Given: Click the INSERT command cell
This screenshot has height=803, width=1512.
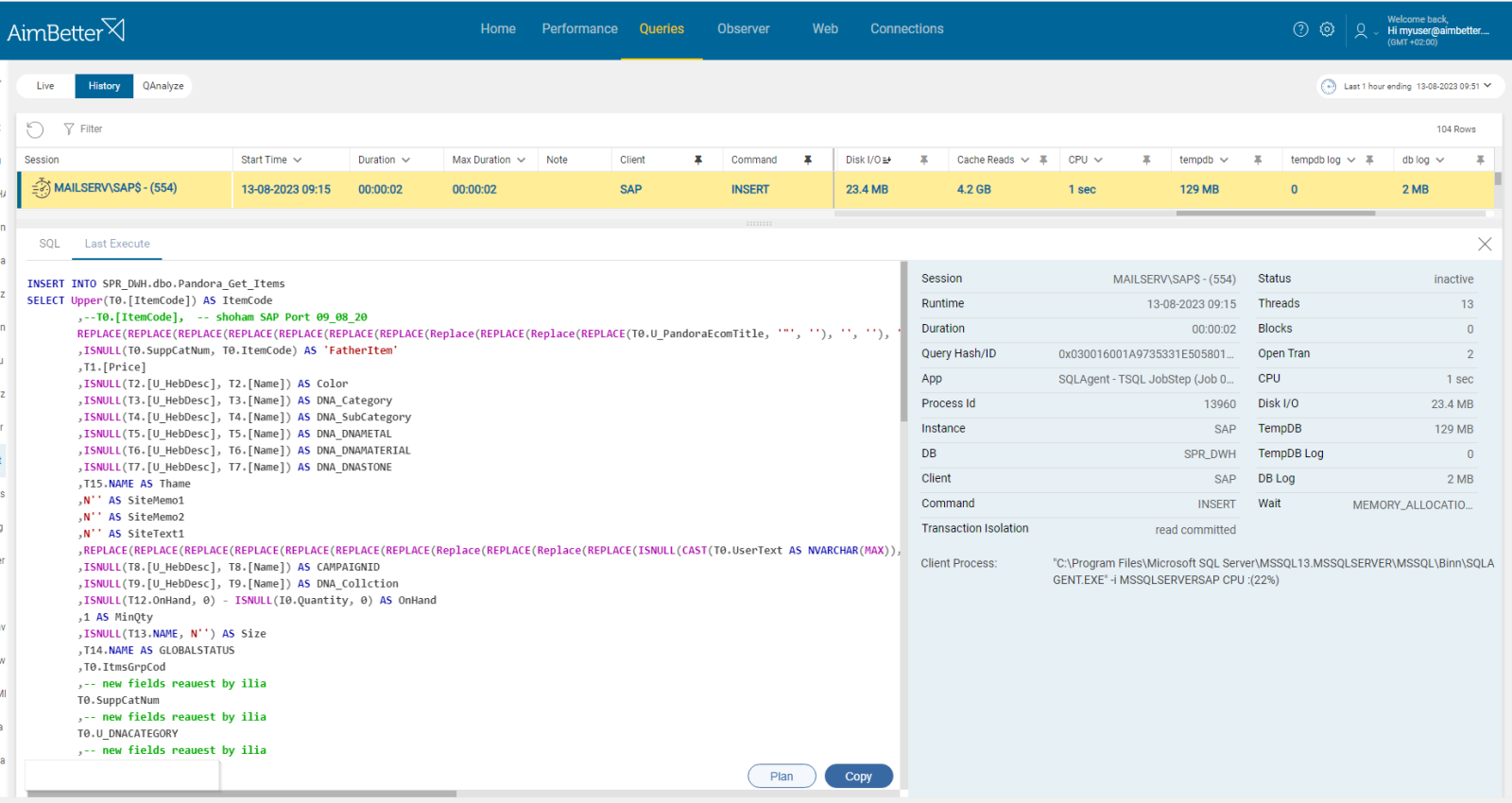Looking at the screenshot, I should coord(750,190).
